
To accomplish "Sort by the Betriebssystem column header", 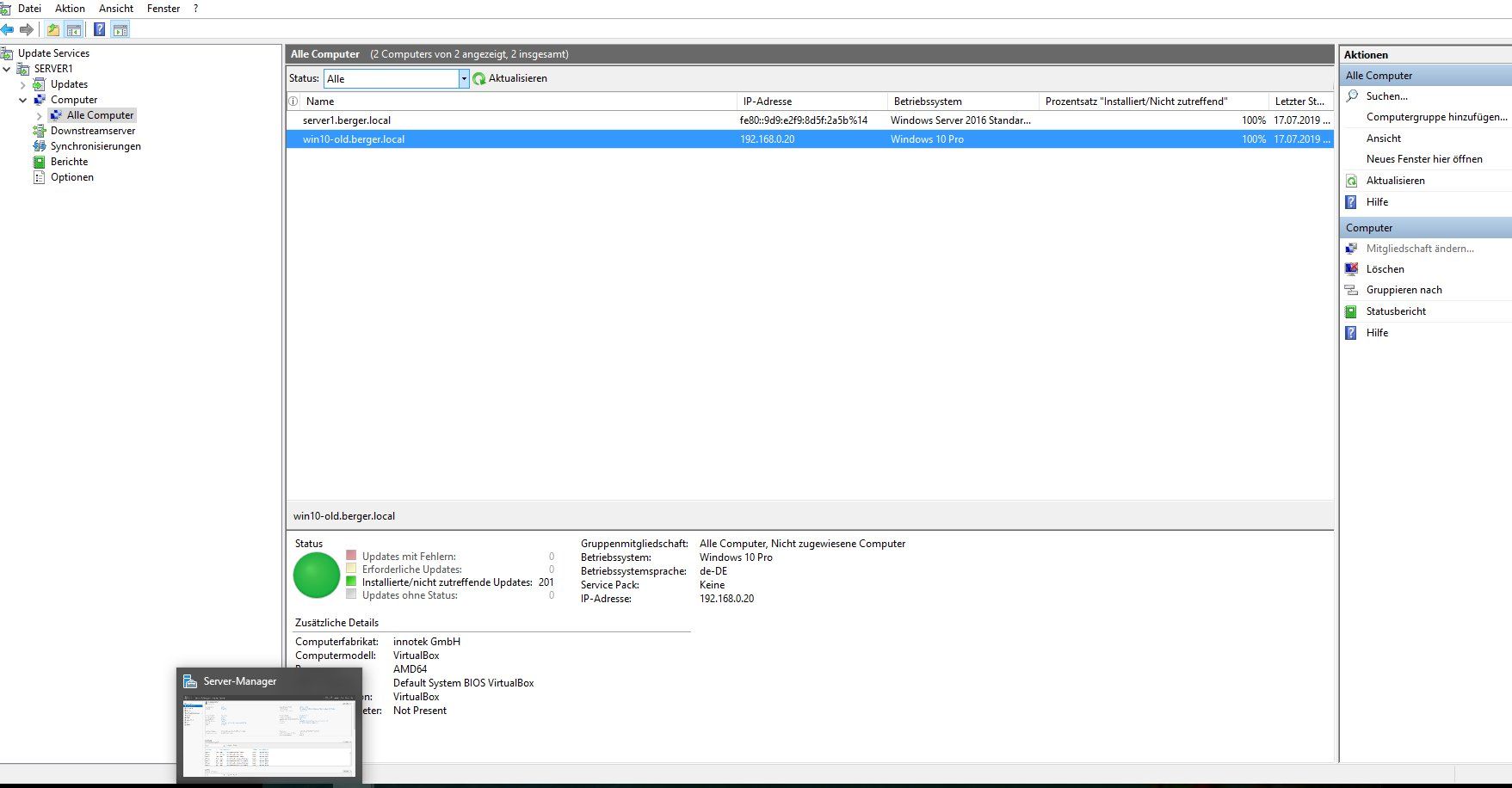I will [x=963, y=102].
